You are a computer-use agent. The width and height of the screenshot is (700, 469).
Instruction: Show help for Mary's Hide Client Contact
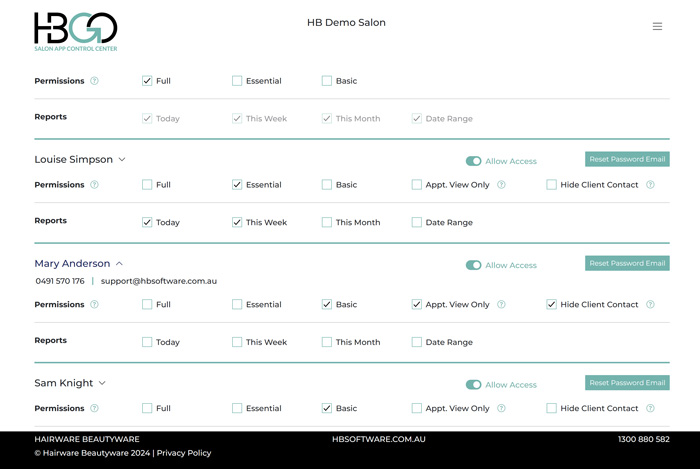650,304
